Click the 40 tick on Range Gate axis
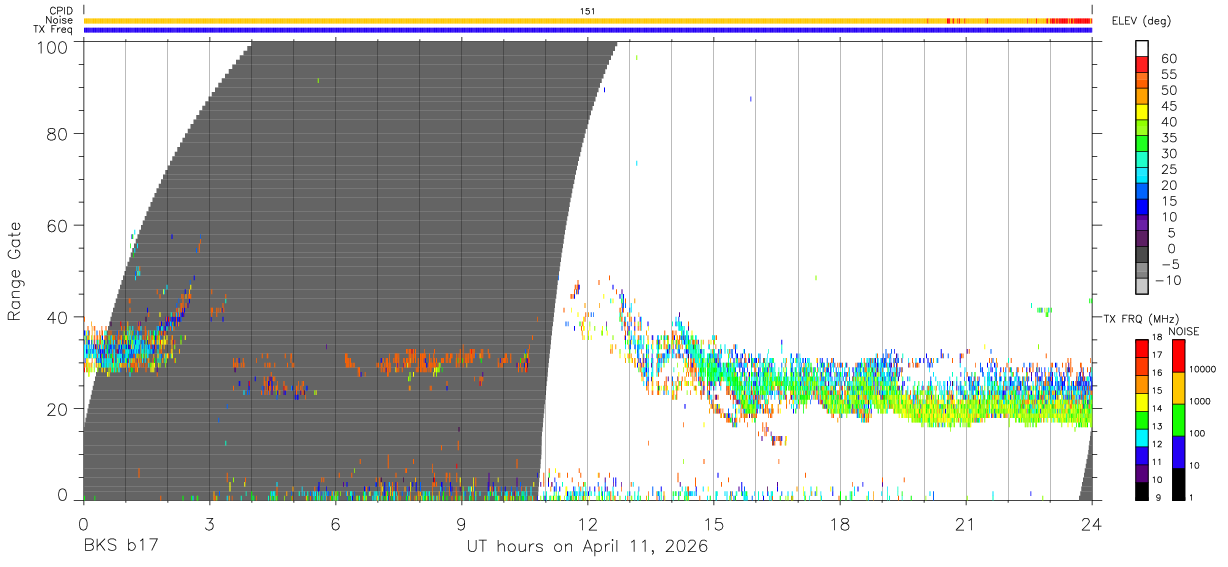This screenshot has width=1228, height=567. click(56, 317)
